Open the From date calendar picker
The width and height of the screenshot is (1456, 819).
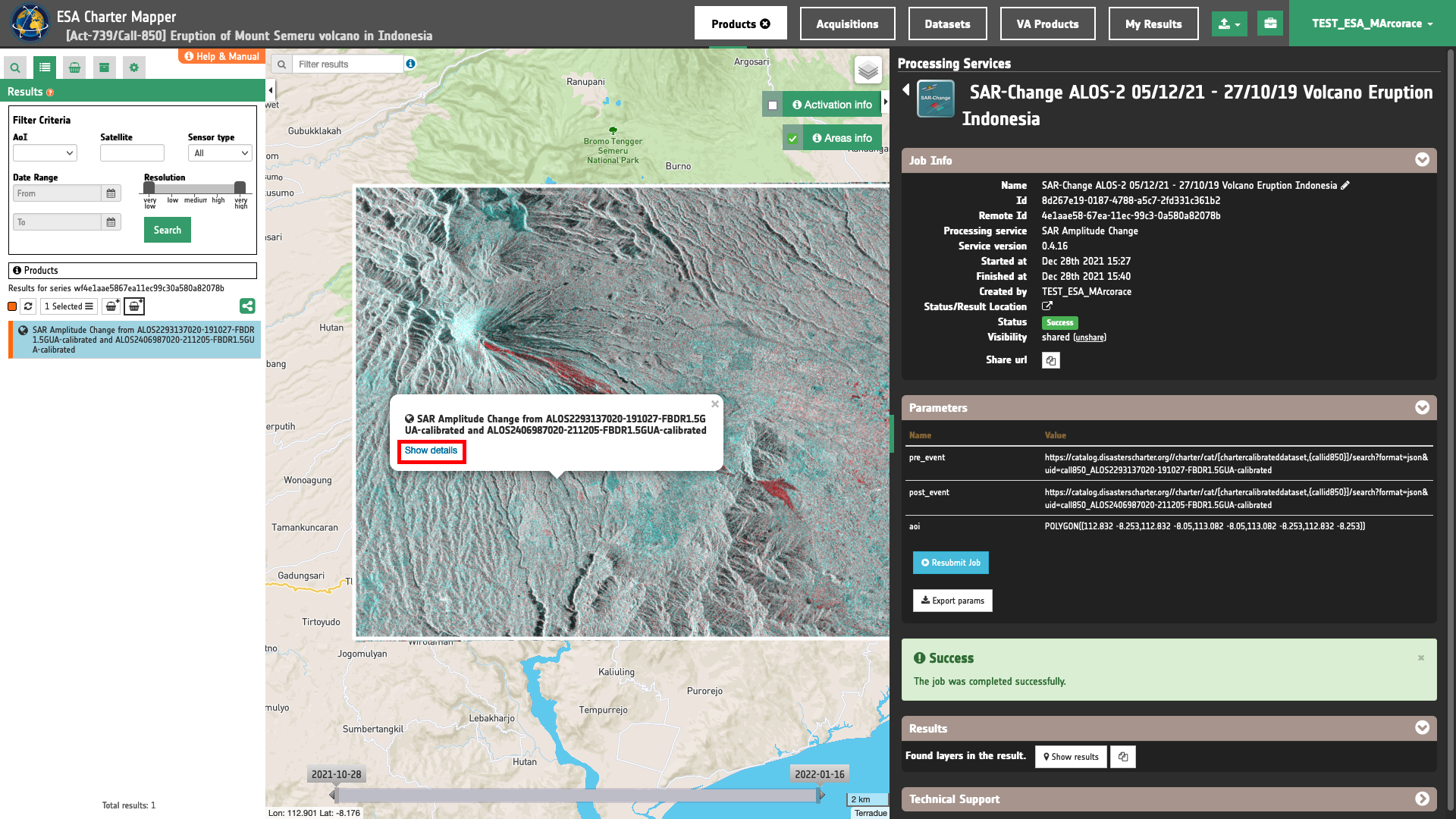coord(111,193)
